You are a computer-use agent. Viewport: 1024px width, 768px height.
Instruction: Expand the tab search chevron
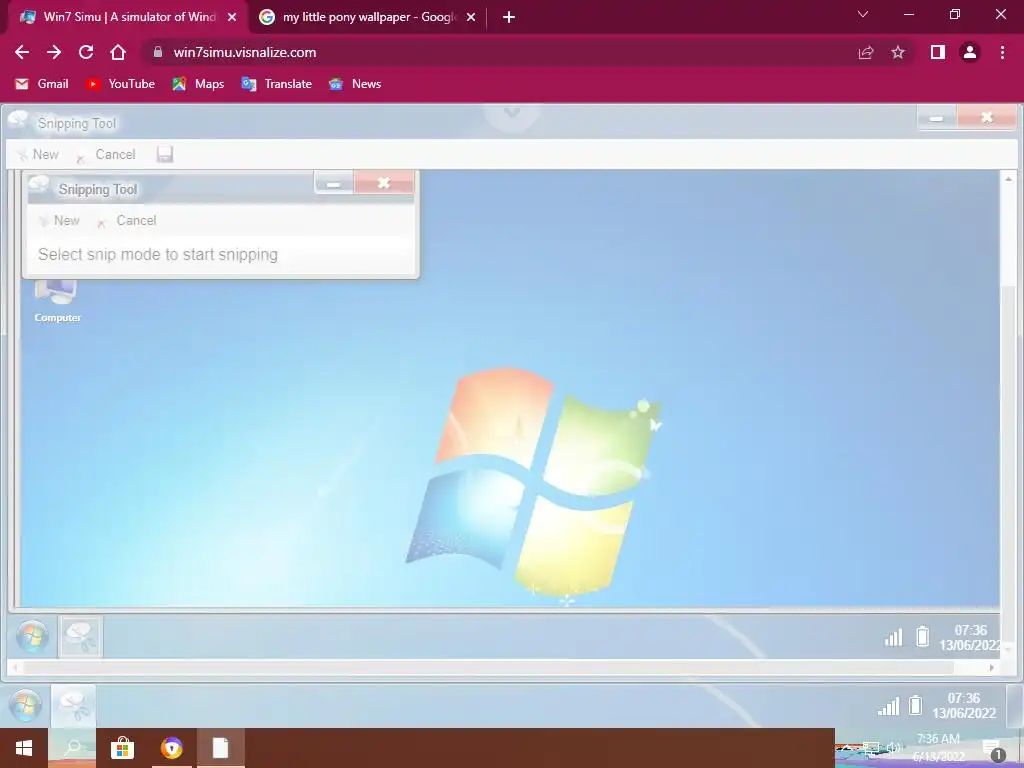click(x=863, y=14)
